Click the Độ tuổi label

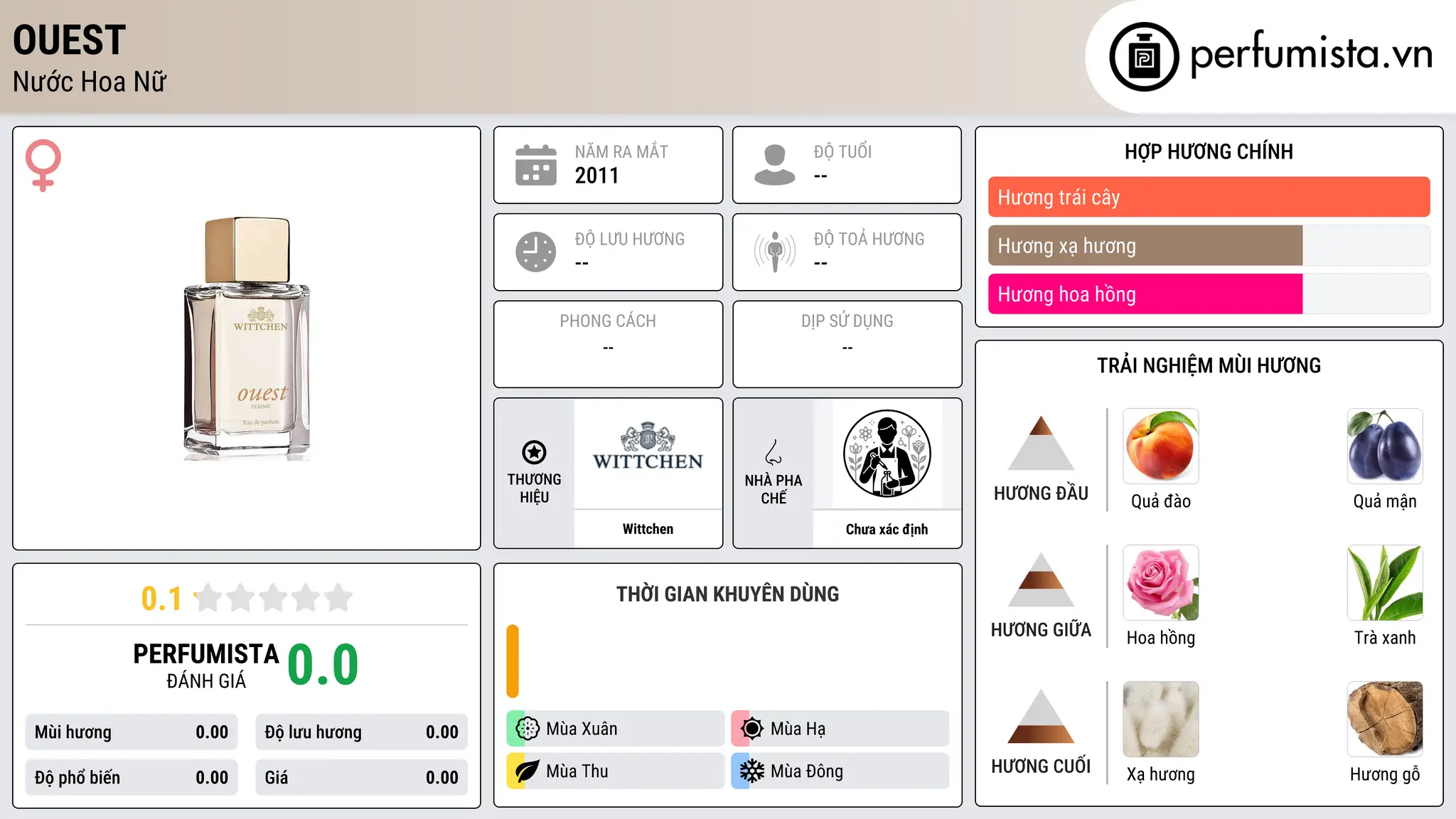pos(842,151)
